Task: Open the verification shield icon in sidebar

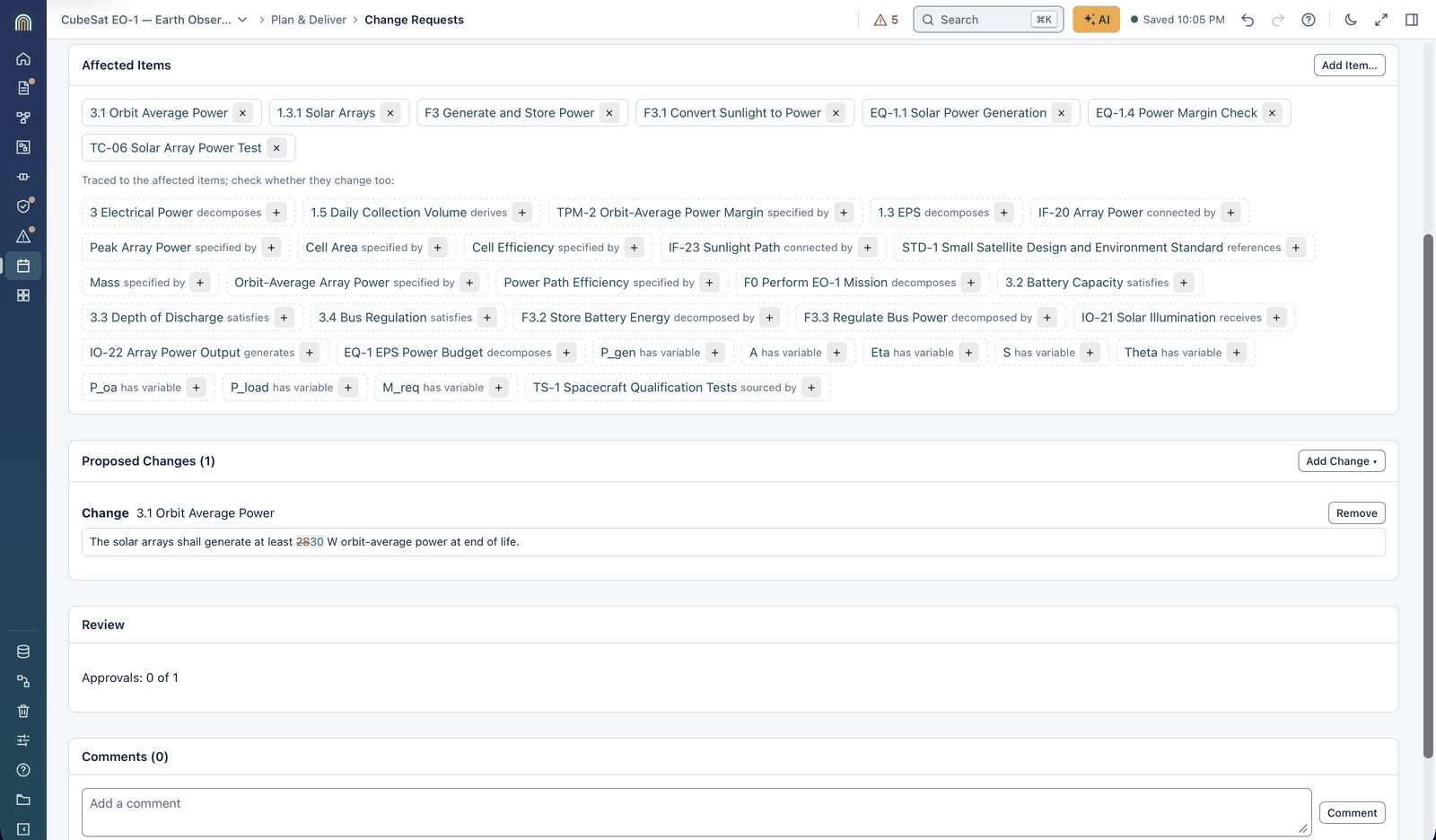Action: click(x=23, y=206)
